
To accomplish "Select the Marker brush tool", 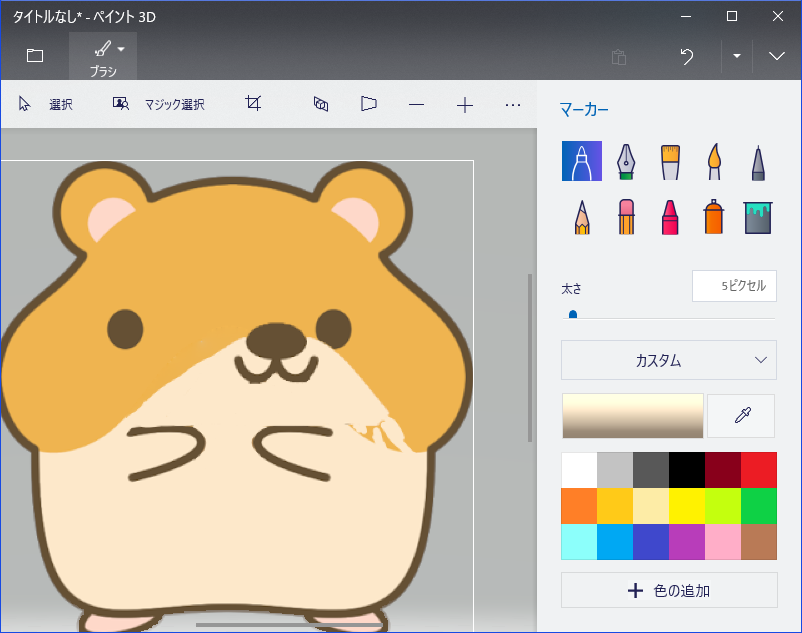I will (582, 161).
